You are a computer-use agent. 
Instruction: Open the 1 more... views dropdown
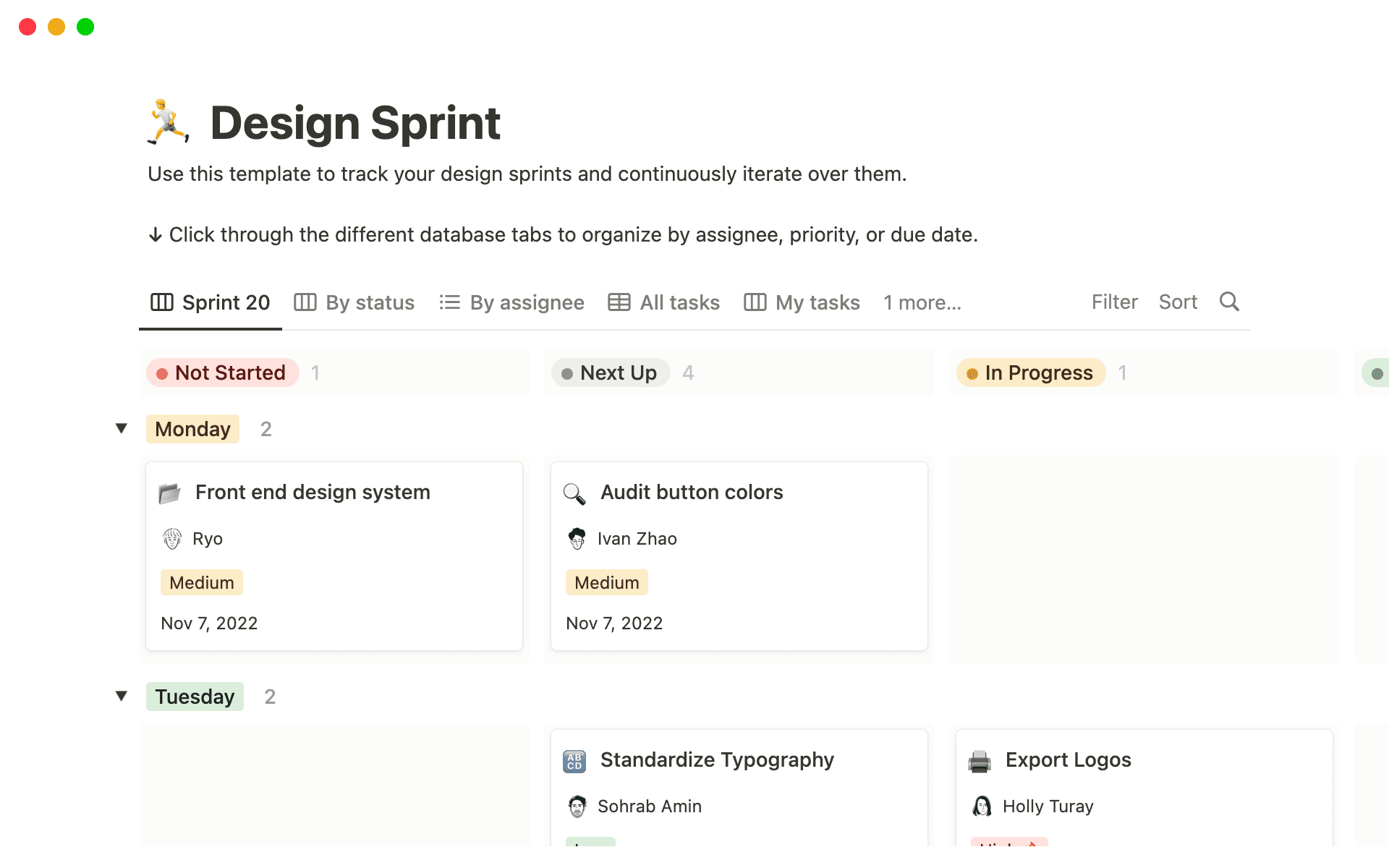(x=922, y=302)
